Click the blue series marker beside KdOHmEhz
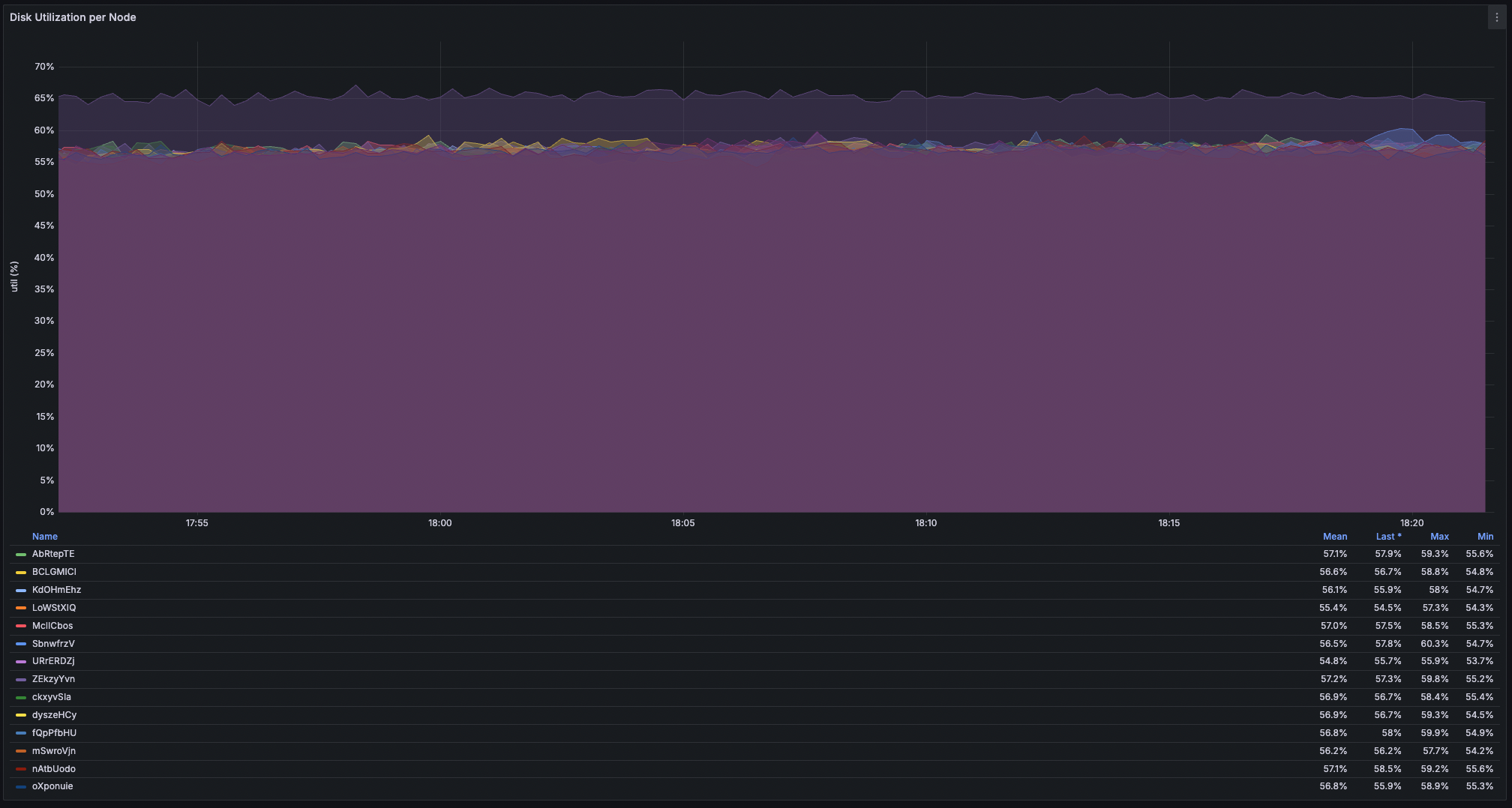1512x808 pixels. pyautogui.click(x=19, y=590)
